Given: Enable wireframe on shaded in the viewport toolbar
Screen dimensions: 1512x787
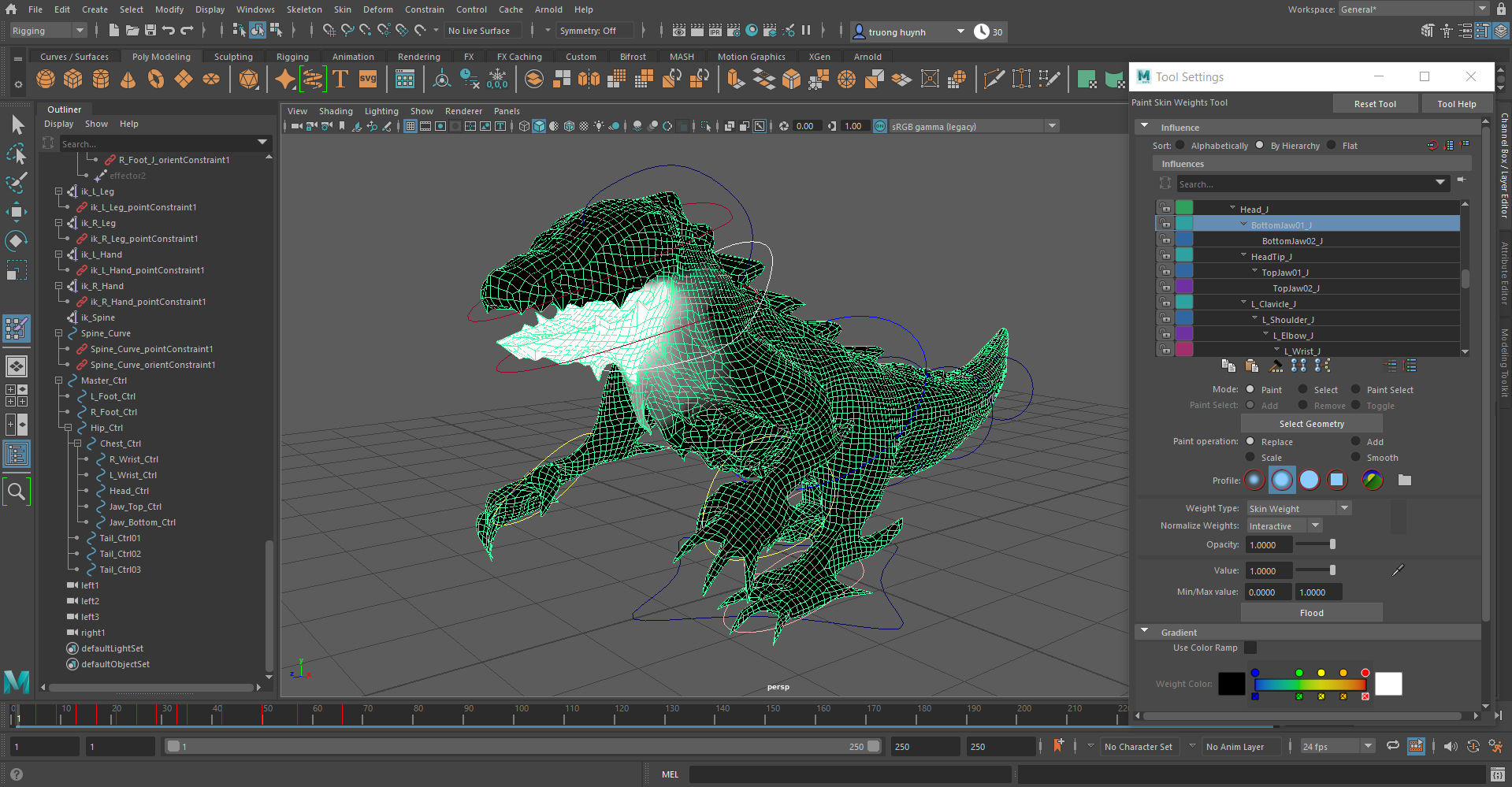Looking at the screenshot, I should coord(570,126).
